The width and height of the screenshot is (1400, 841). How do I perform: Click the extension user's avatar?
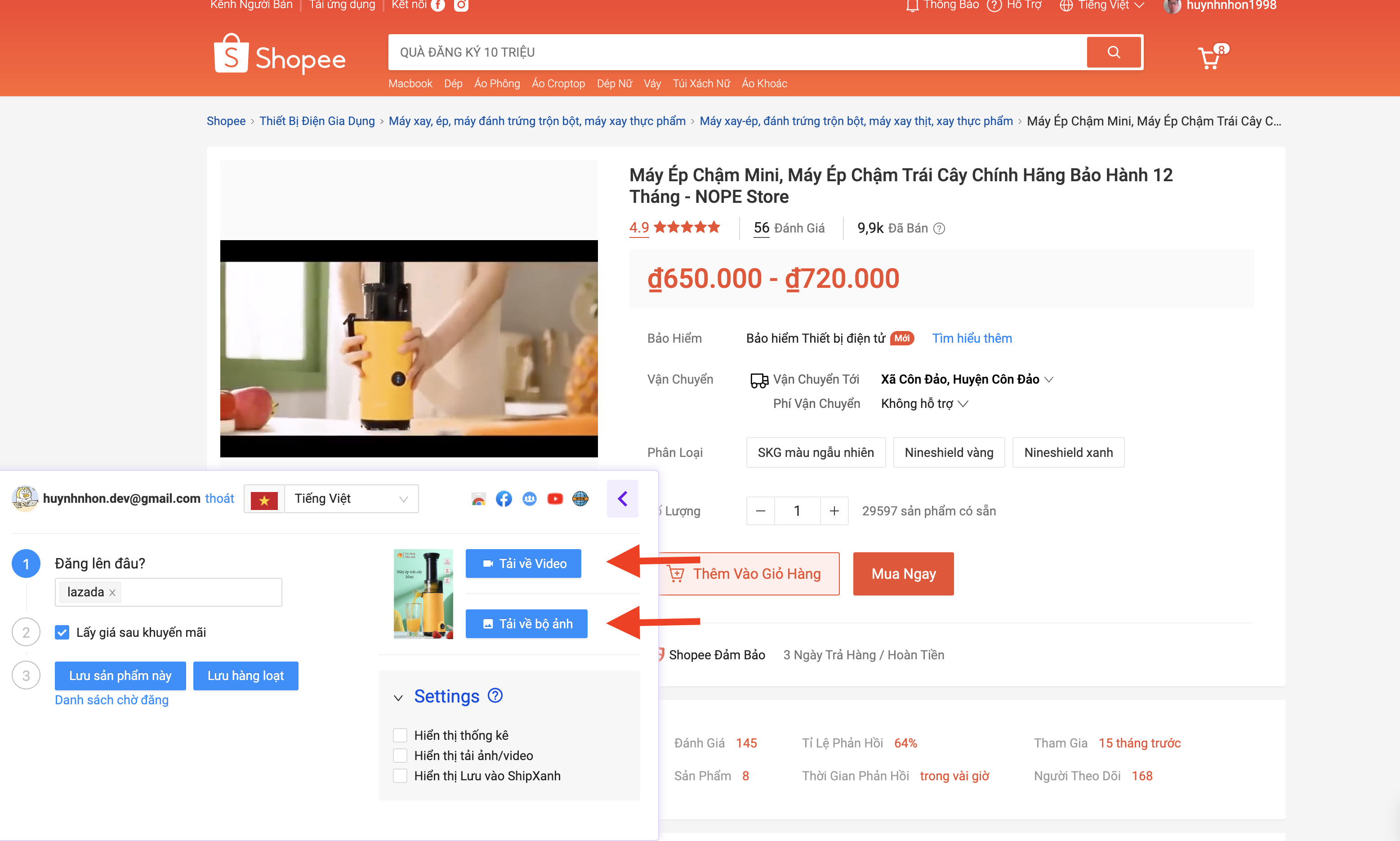[x=25, y=499]
